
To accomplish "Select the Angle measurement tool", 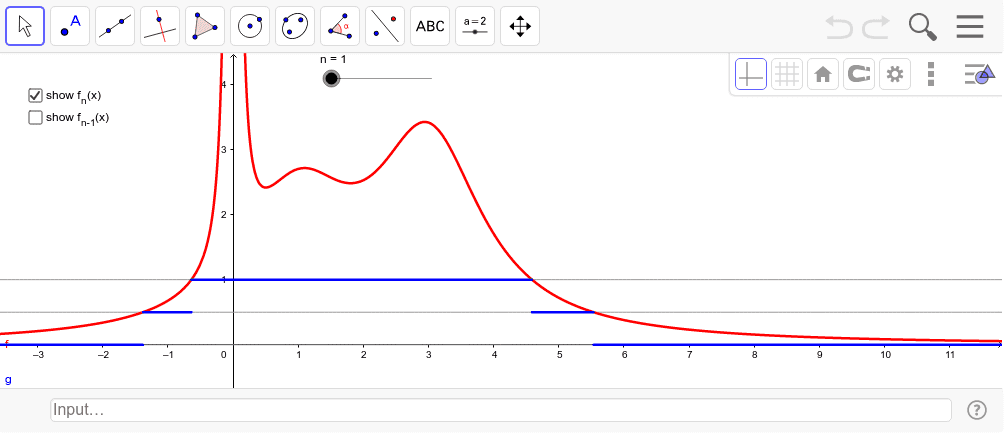I will coord(340,26).
